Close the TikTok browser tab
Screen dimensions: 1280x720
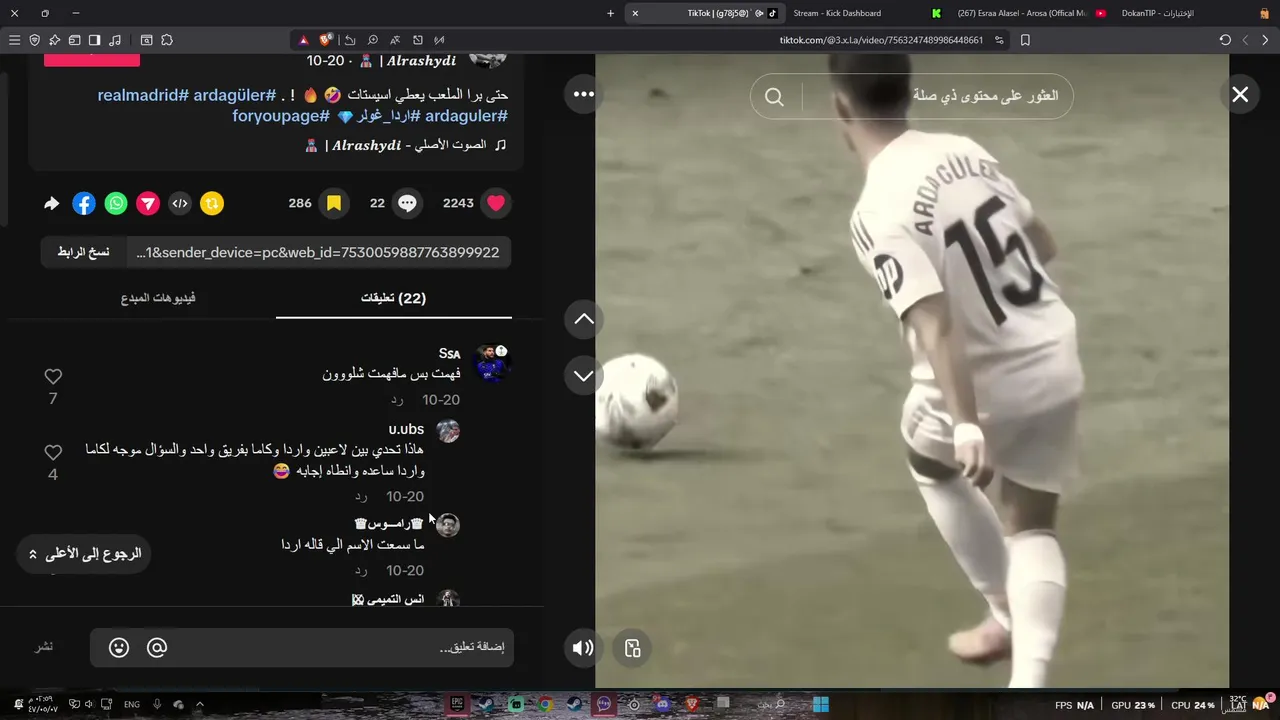point(635,13)
